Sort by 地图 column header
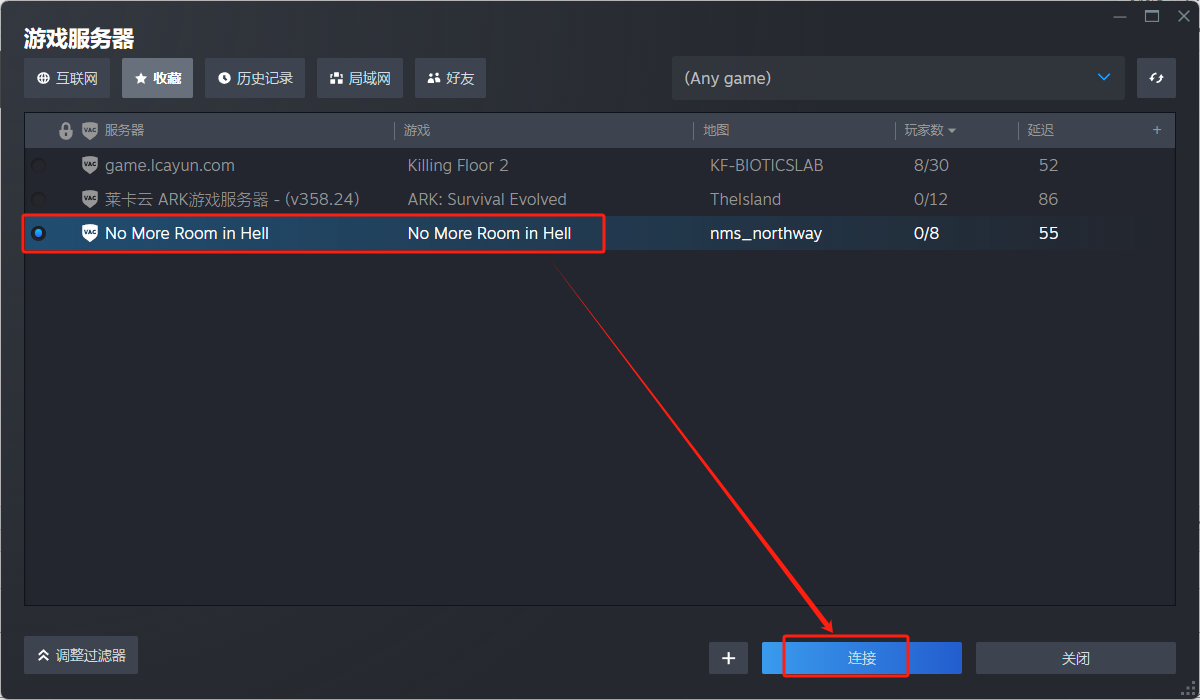1200x700 pixels. pyautogui.click(x=716, y=130)
